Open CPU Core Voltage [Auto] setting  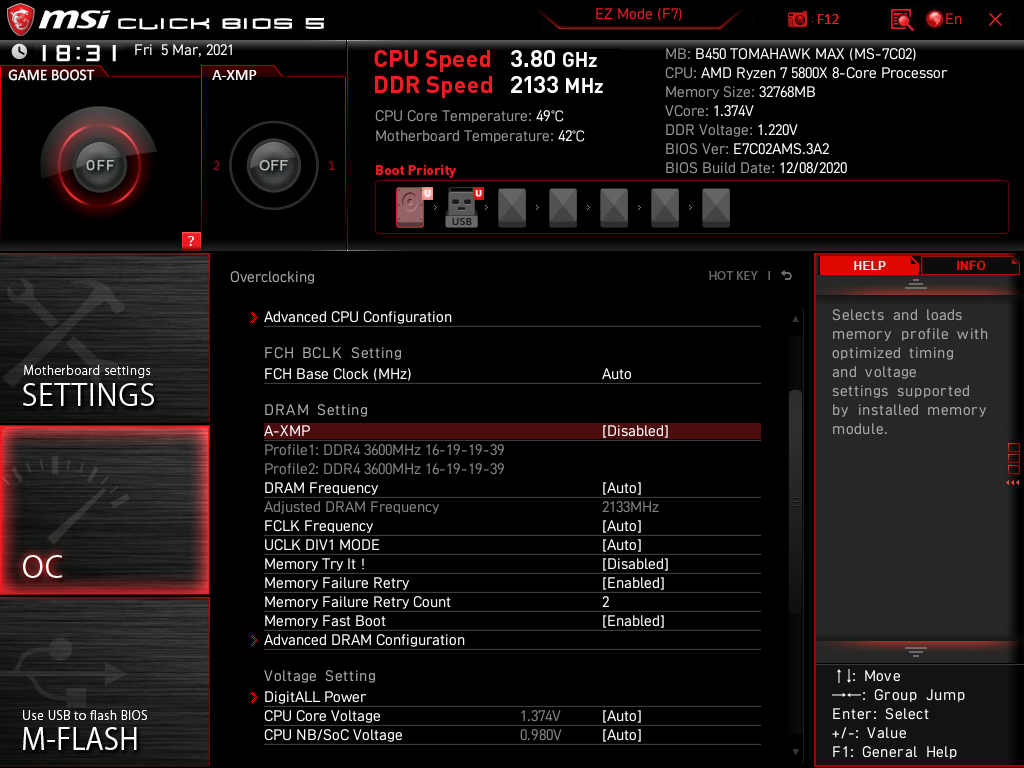click(x=622, y=716)
